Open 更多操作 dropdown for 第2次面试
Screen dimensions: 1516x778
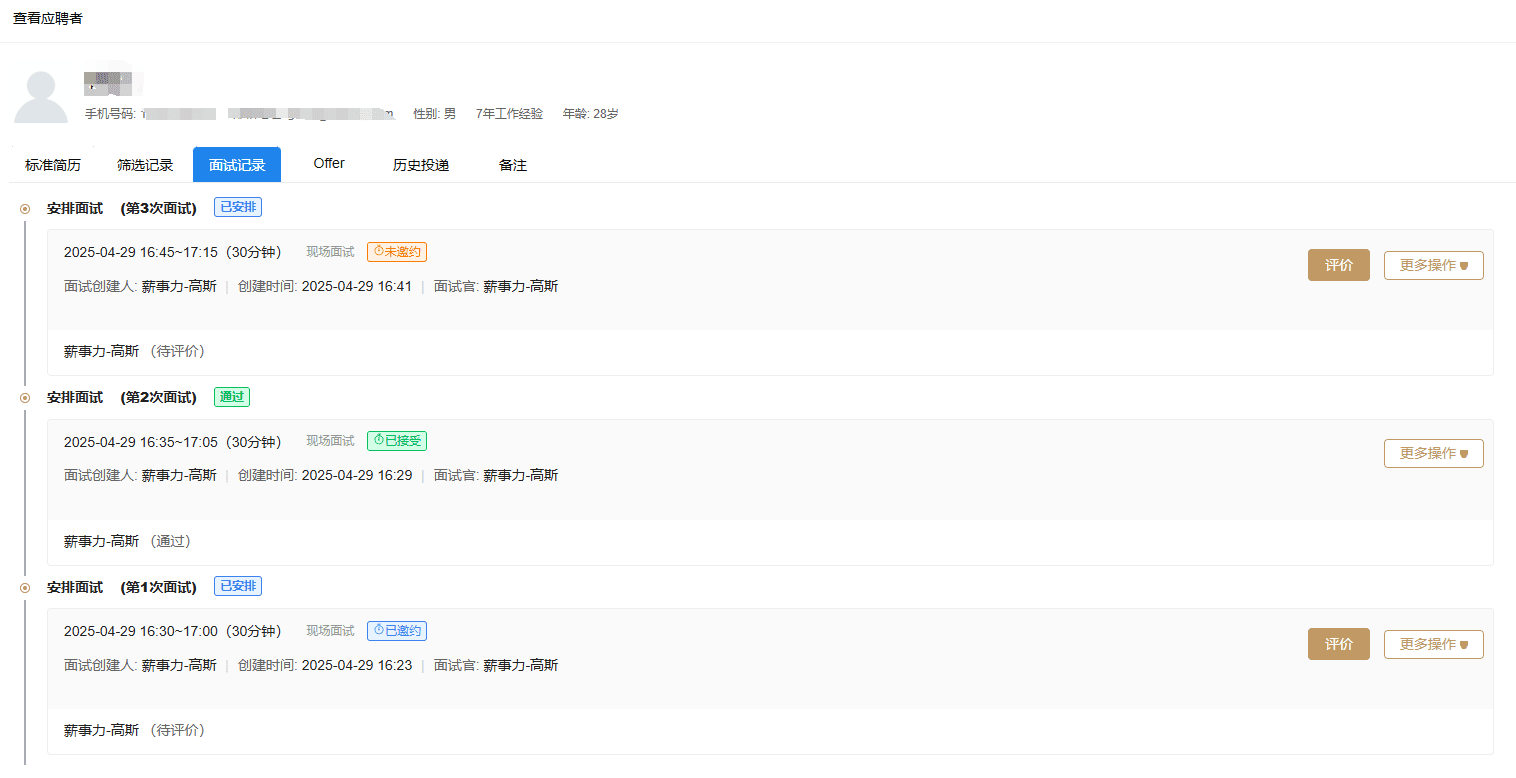click(x=1434, y=453)
